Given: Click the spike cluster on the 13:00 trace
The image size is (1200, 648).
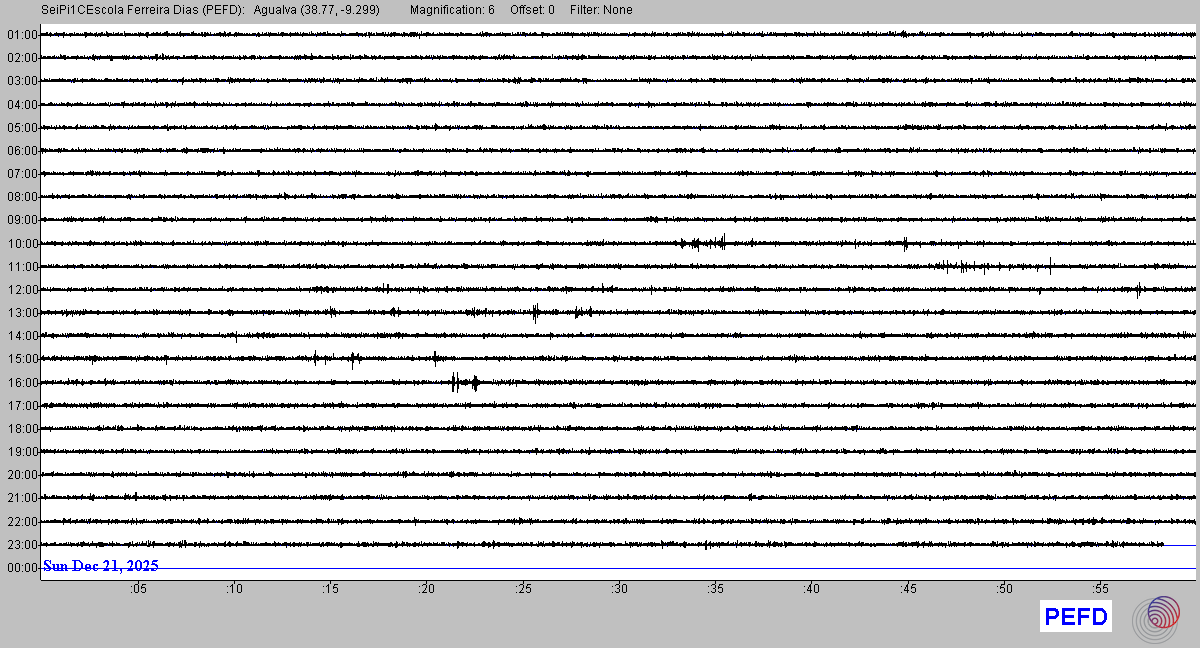Looking at the screenshot, I should [x=536, y=312].
